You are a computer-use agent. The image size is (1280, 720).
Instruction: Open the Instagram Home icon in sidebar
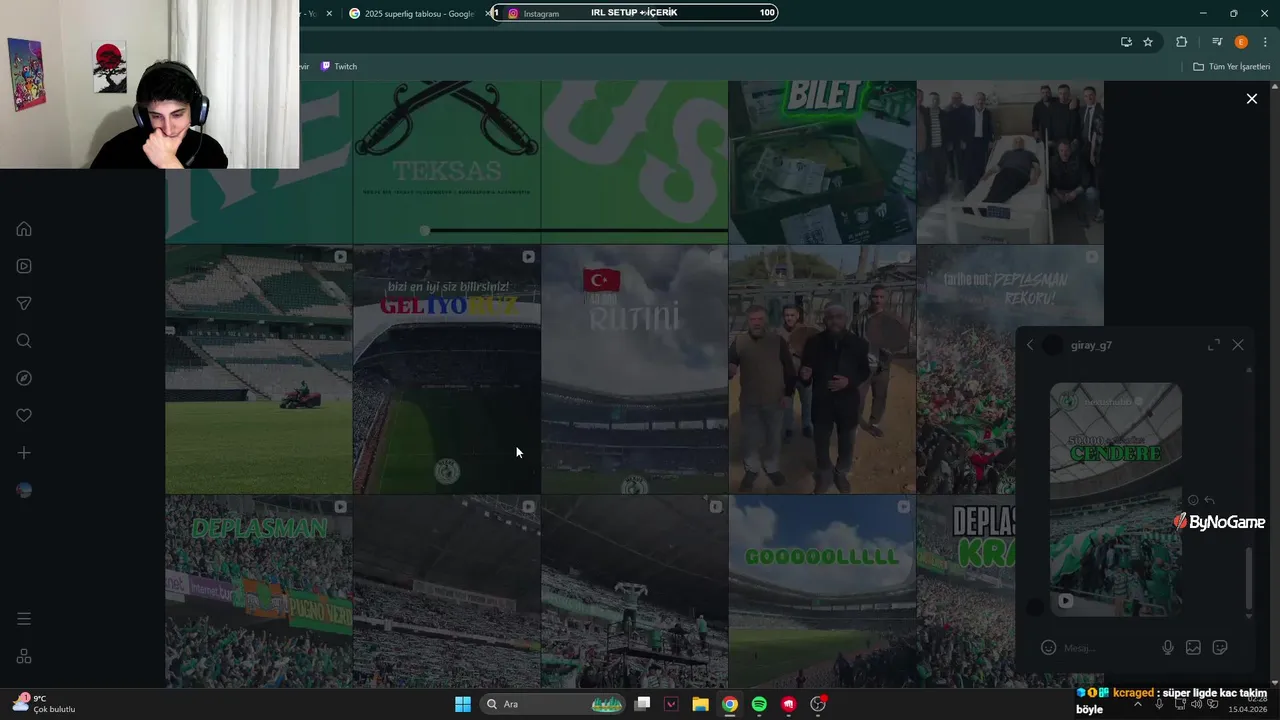coord(24,229)
